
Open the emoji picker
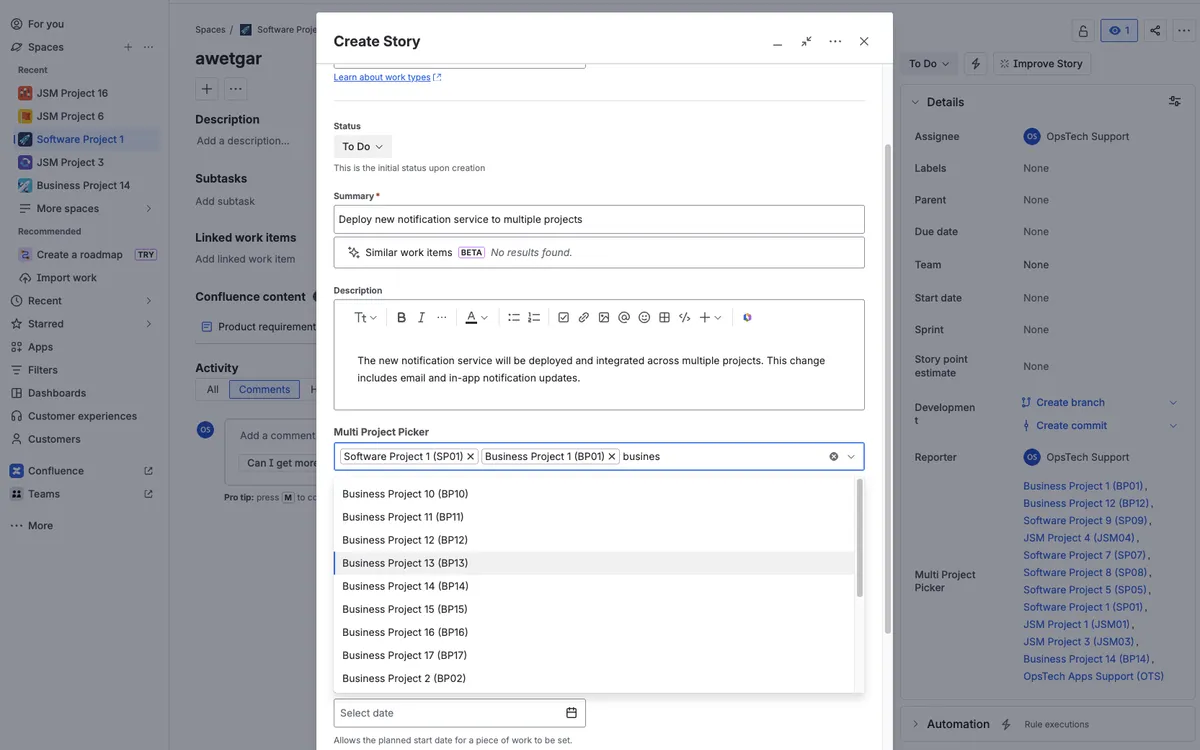coord(644,317)
